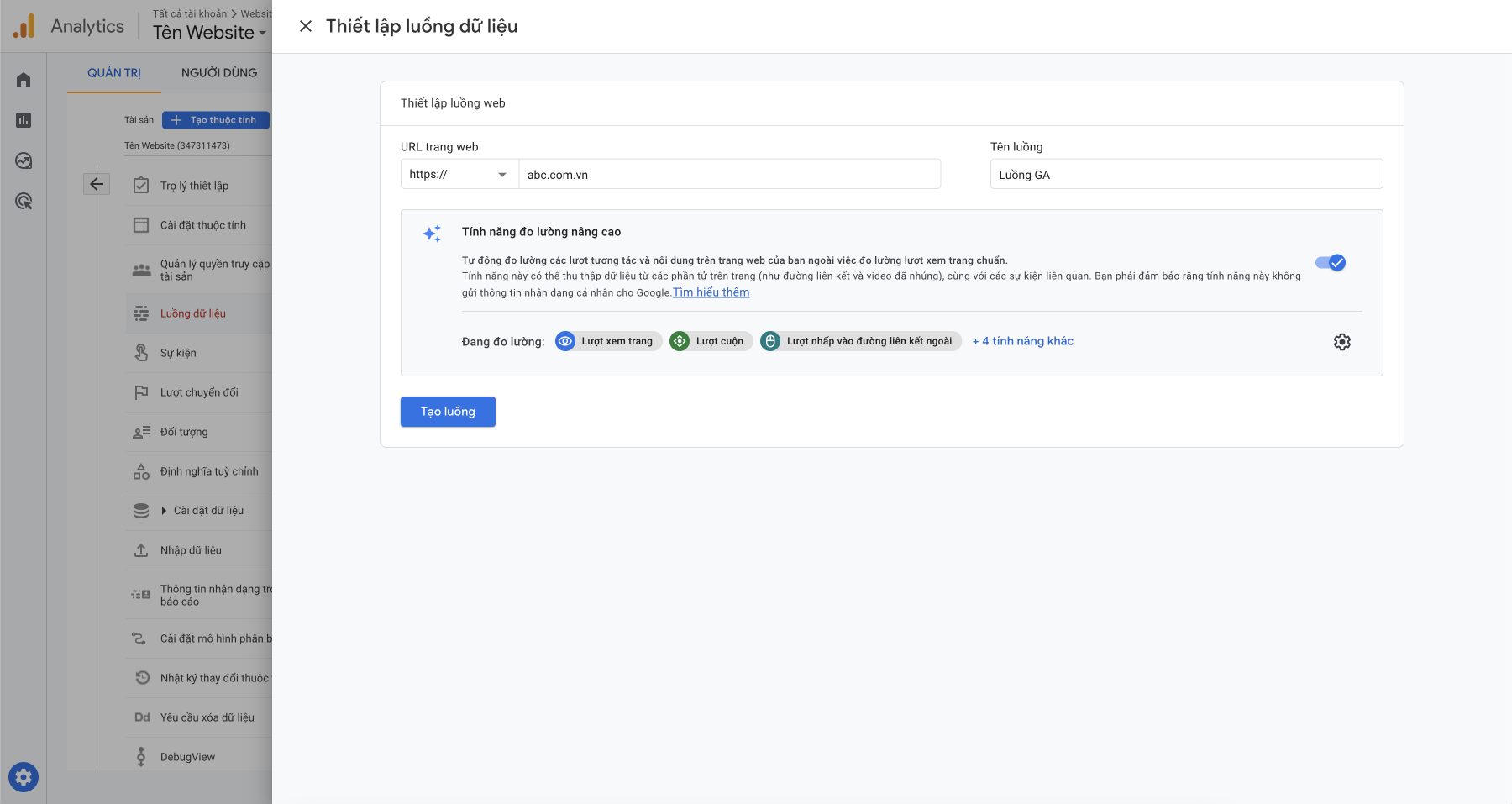Open the Home icon in left sidebar
1512x804 pixels.
24,80
